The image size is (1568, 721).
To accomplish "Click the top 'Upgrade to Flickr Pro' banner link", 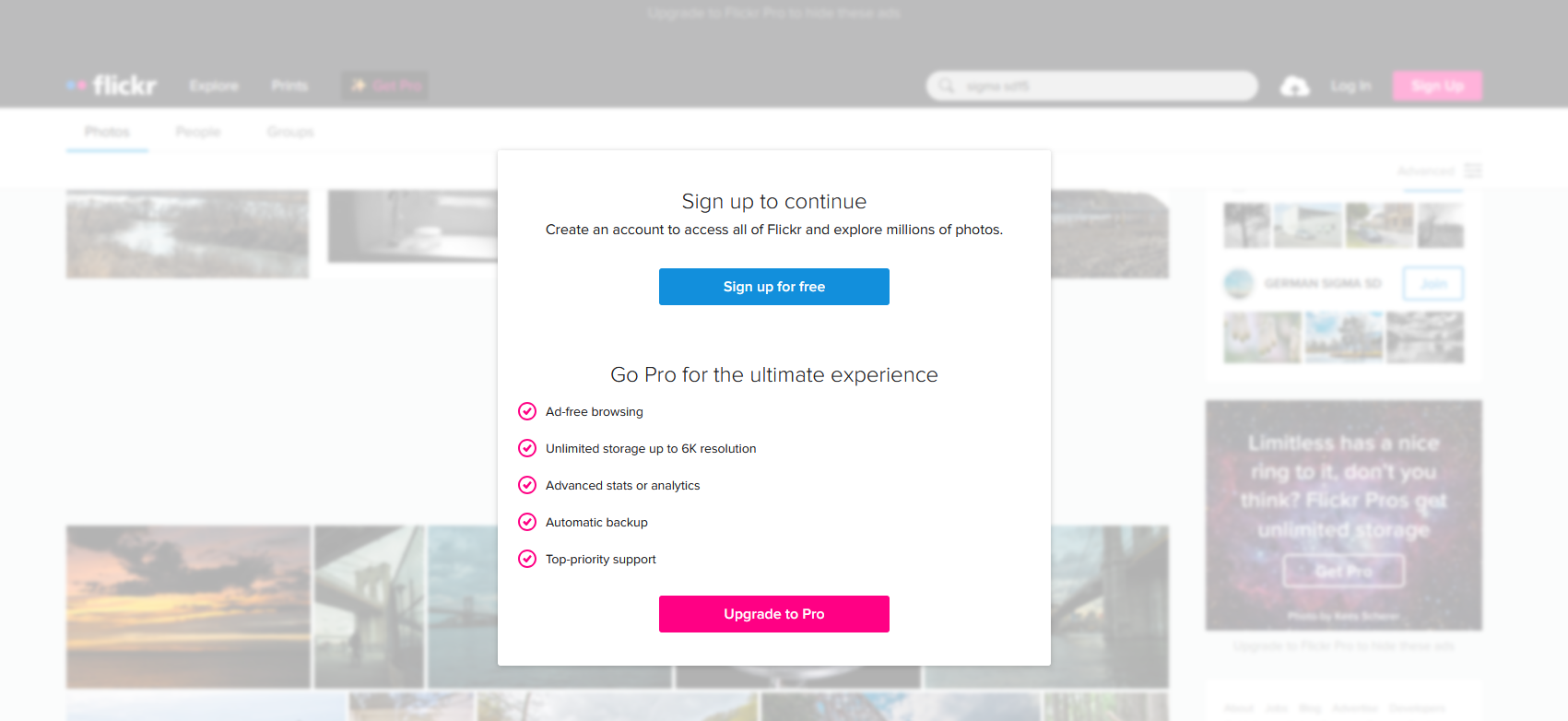I will coord(774,13).
